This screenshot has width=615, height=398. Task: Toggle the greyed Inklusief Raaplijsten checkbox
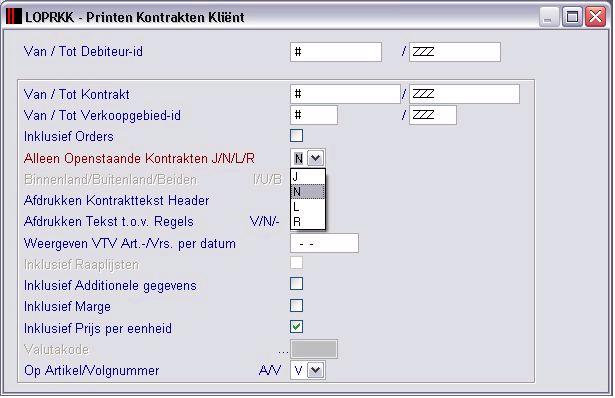(x=297, y=262)
